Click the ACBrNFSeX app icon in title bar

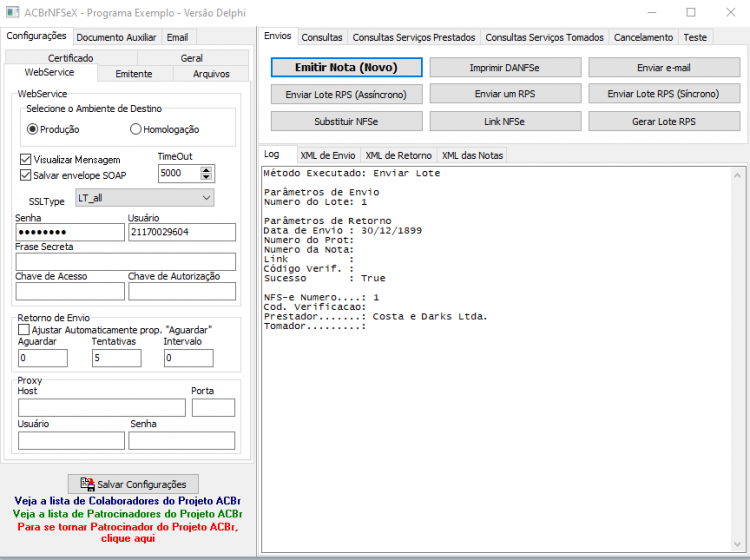click(12, 12)
